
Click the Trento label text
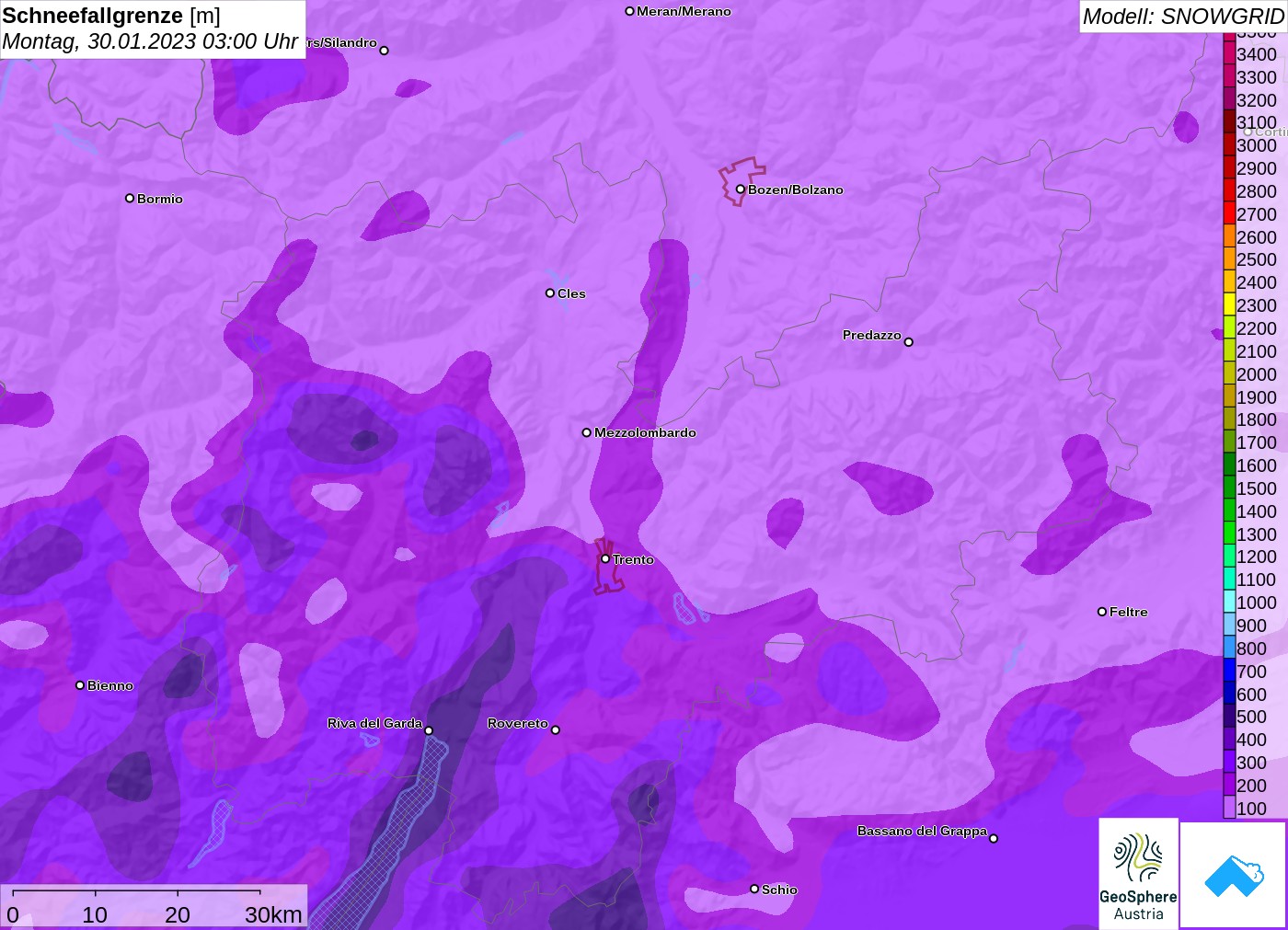tap(633, 559)
